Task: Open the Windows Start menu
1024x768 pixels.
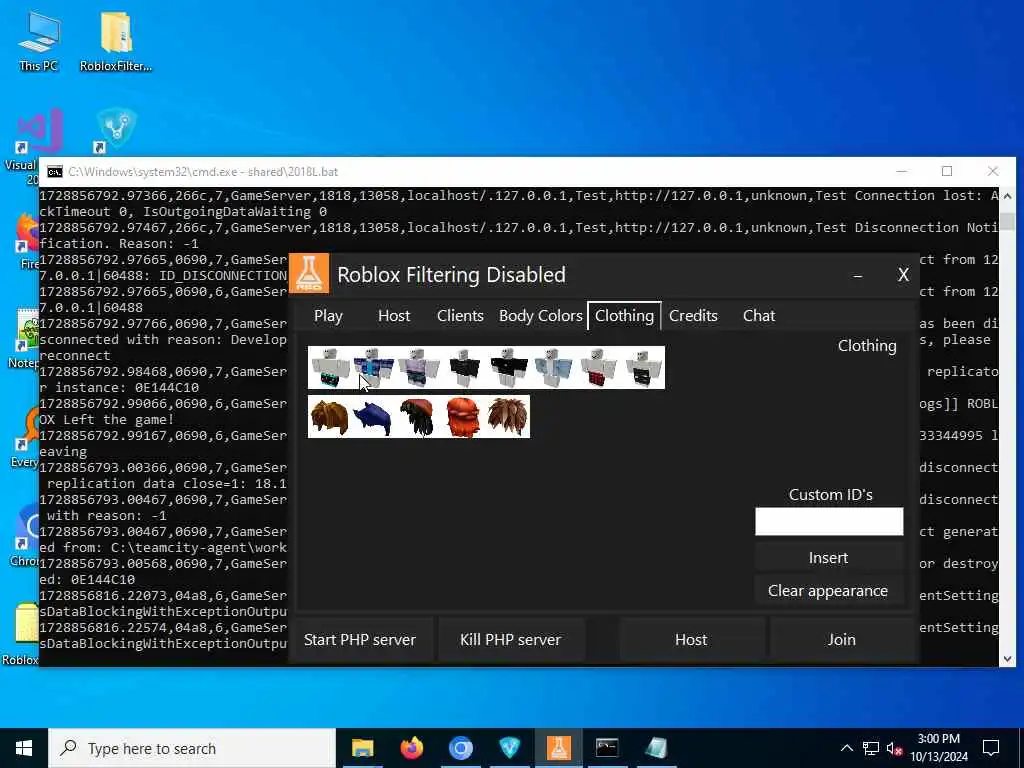Action: [24, 748]
